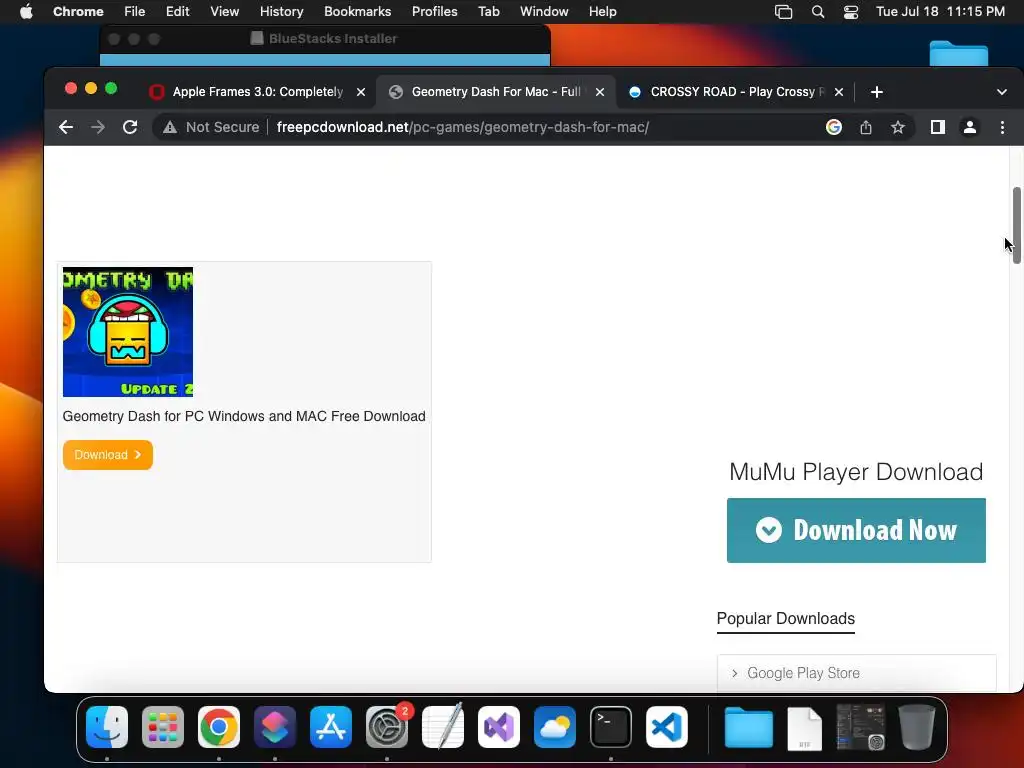Open the Trash from the Dock

pyautogui.click(x=917, y=727)
